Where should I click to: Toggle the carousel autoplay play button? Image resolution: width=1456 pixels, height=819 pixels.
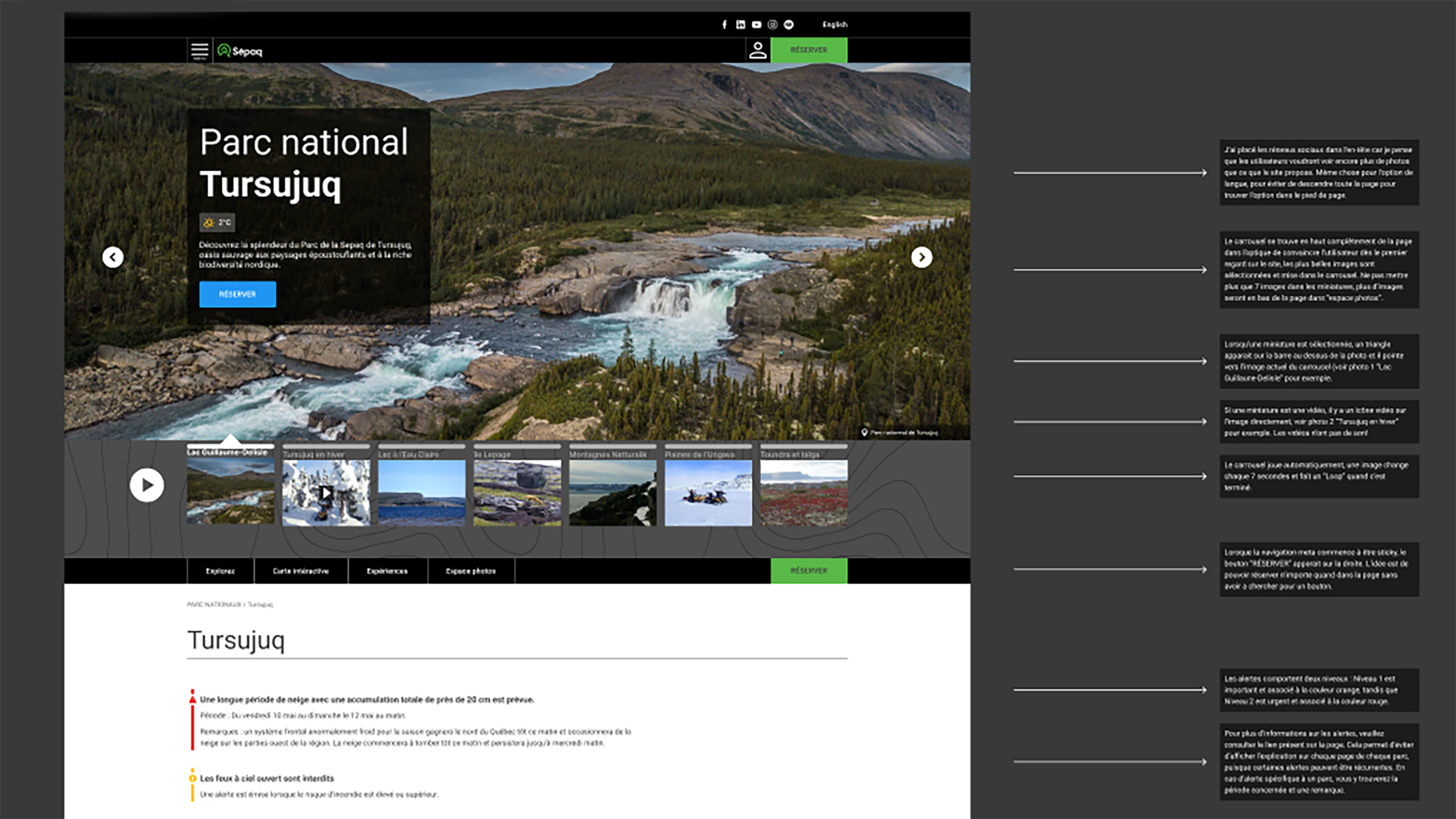point(146,486)
